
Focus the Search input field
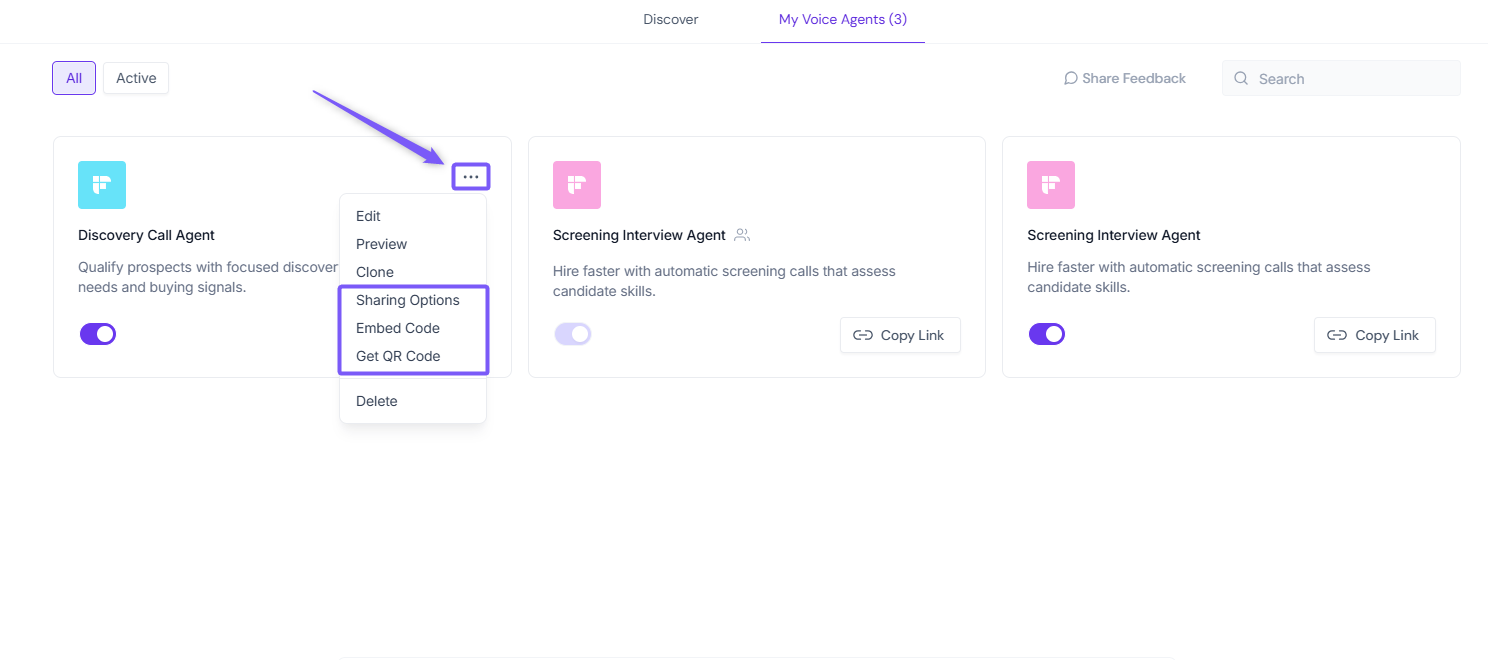pyautogui.click(x=1350, y=78)
